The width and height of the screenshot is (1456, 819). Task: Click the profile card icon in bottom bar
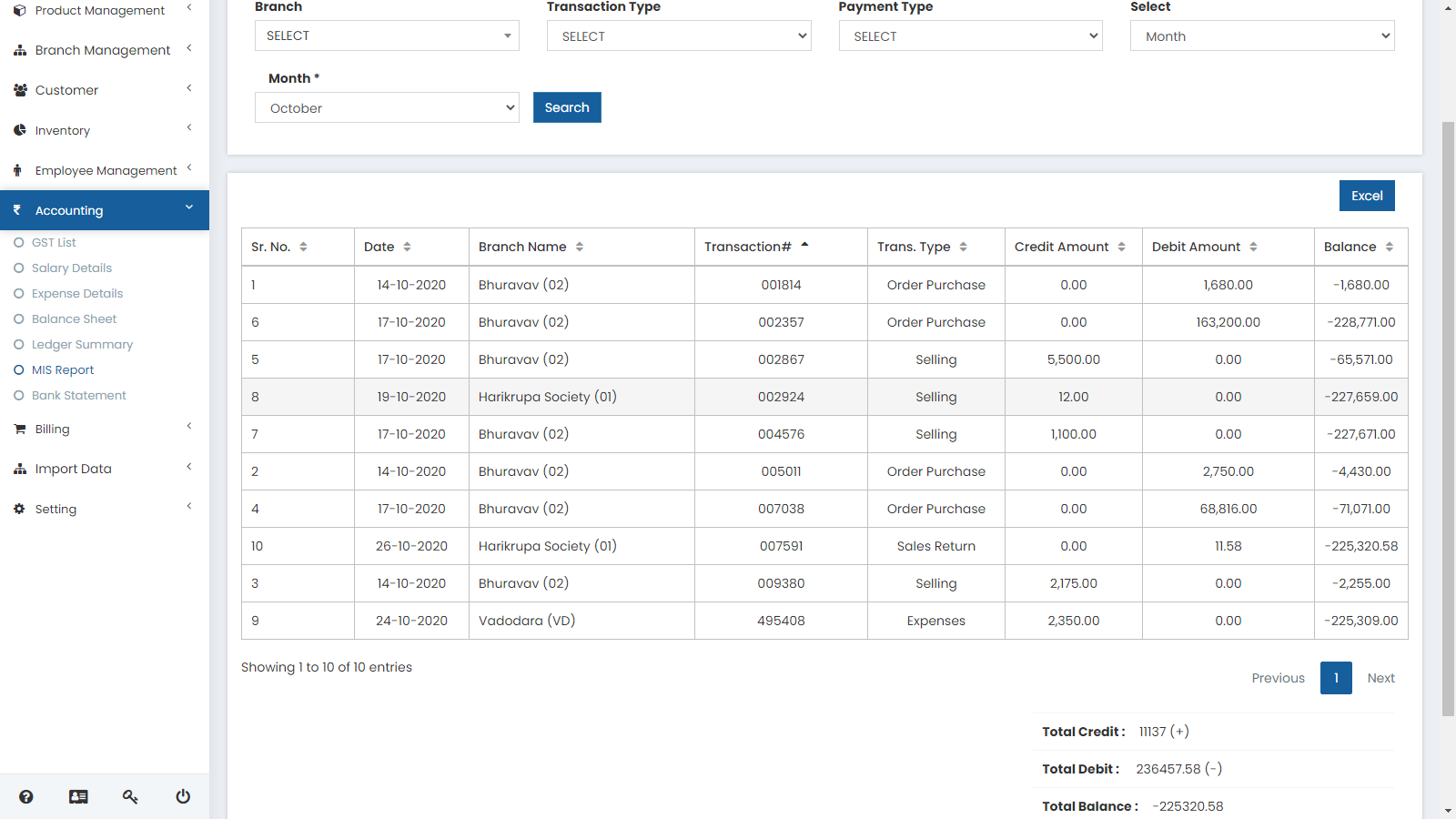[x=78, y=796]
